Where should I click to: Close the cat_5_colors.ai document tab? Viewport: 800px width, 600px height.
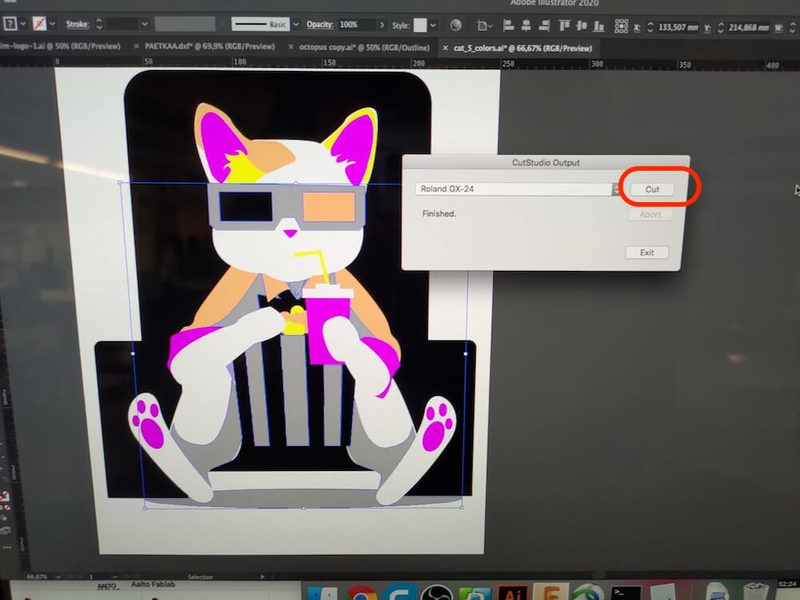coord(446,47)
